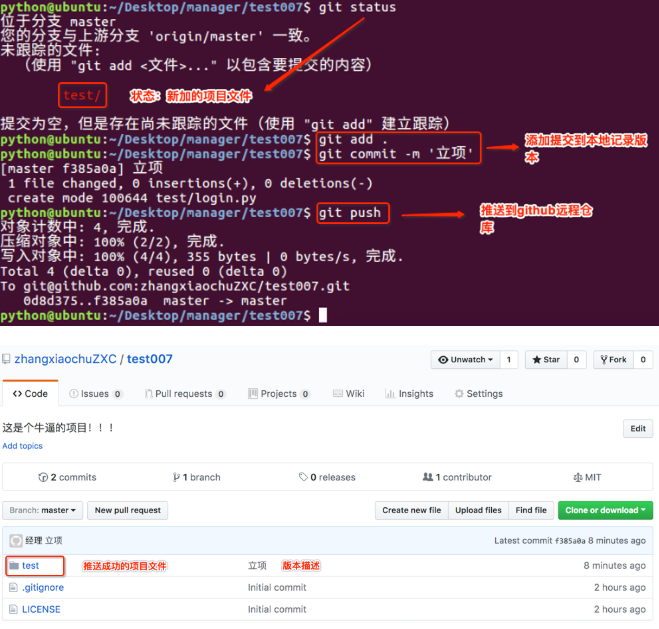Click the commits history clock icon
Screen dimensions: 659x629
pyautogui.click(x=43, y=477)
